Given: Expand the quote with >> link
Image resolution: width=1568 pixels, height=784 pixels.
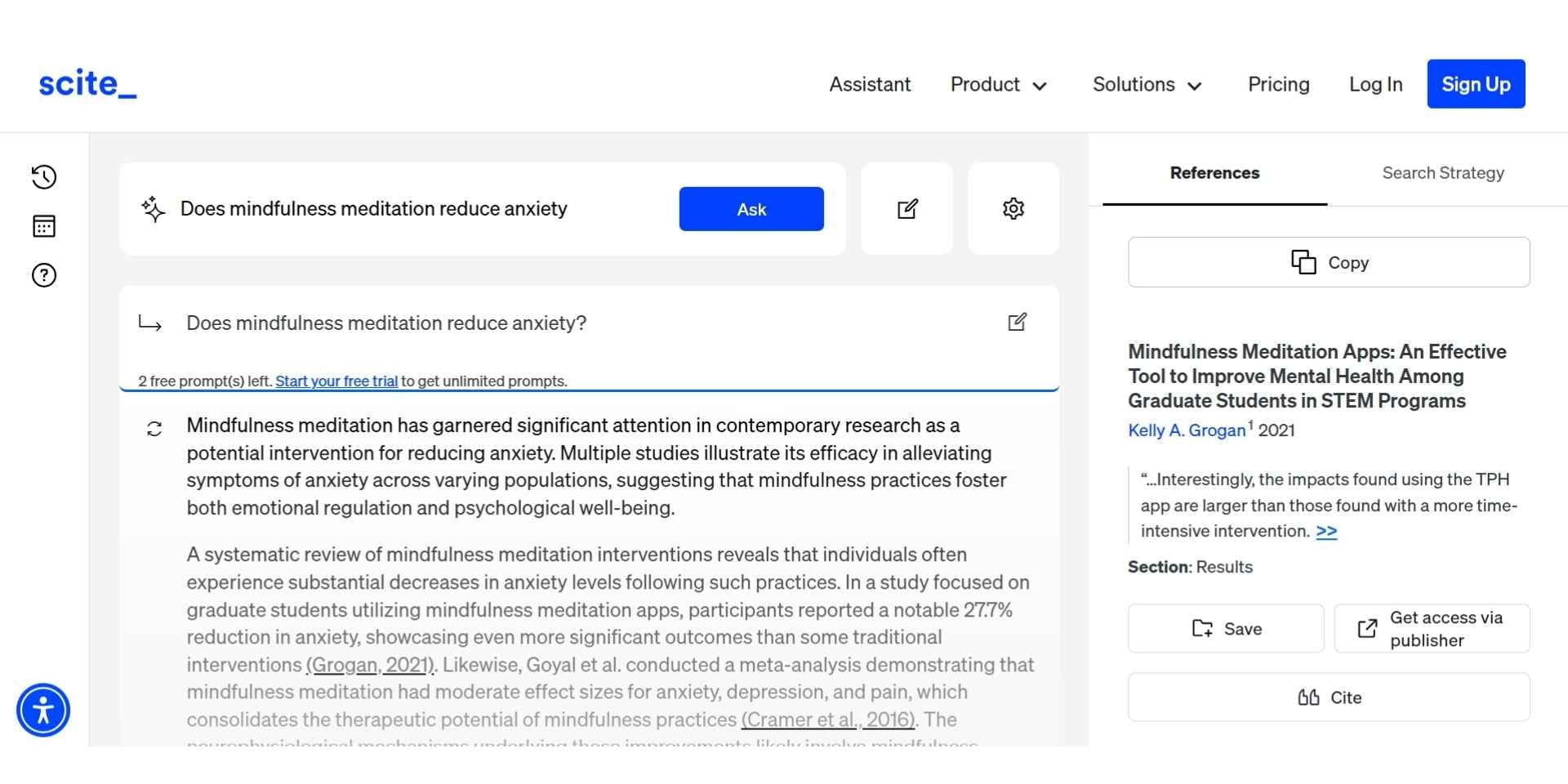Looking at the screenshot, I should [1326, 532].
